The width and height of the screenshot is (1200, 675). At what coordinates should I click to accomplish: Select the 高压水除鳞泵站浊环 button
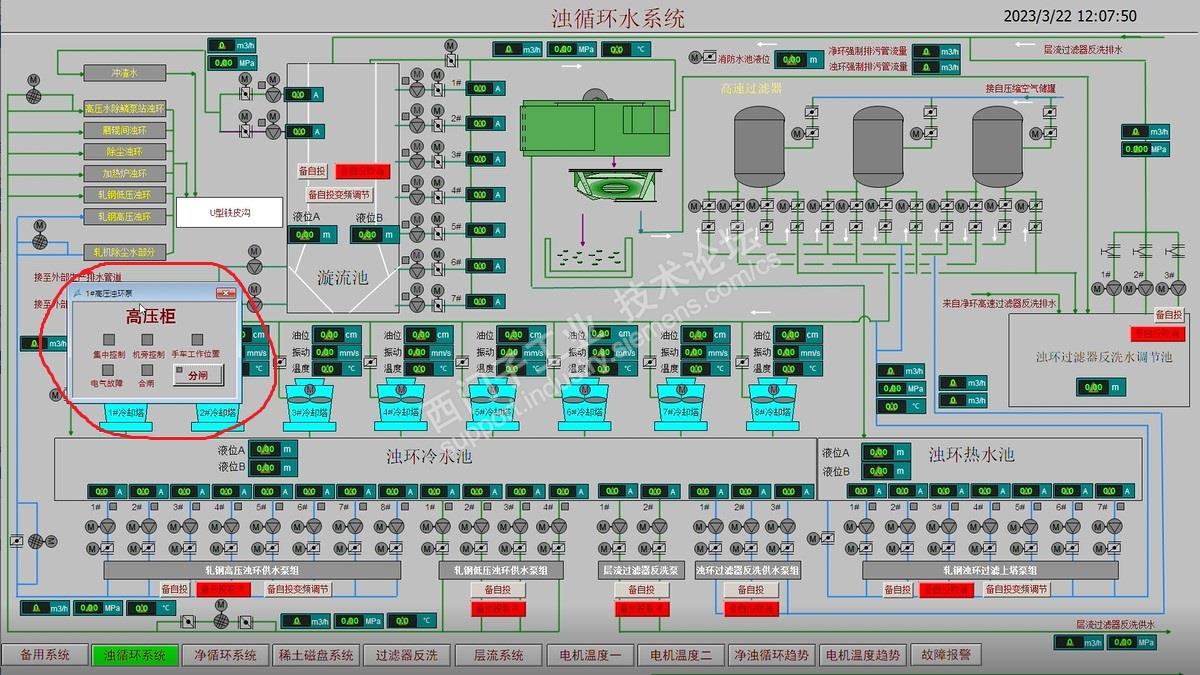click(x=124, y=108)
